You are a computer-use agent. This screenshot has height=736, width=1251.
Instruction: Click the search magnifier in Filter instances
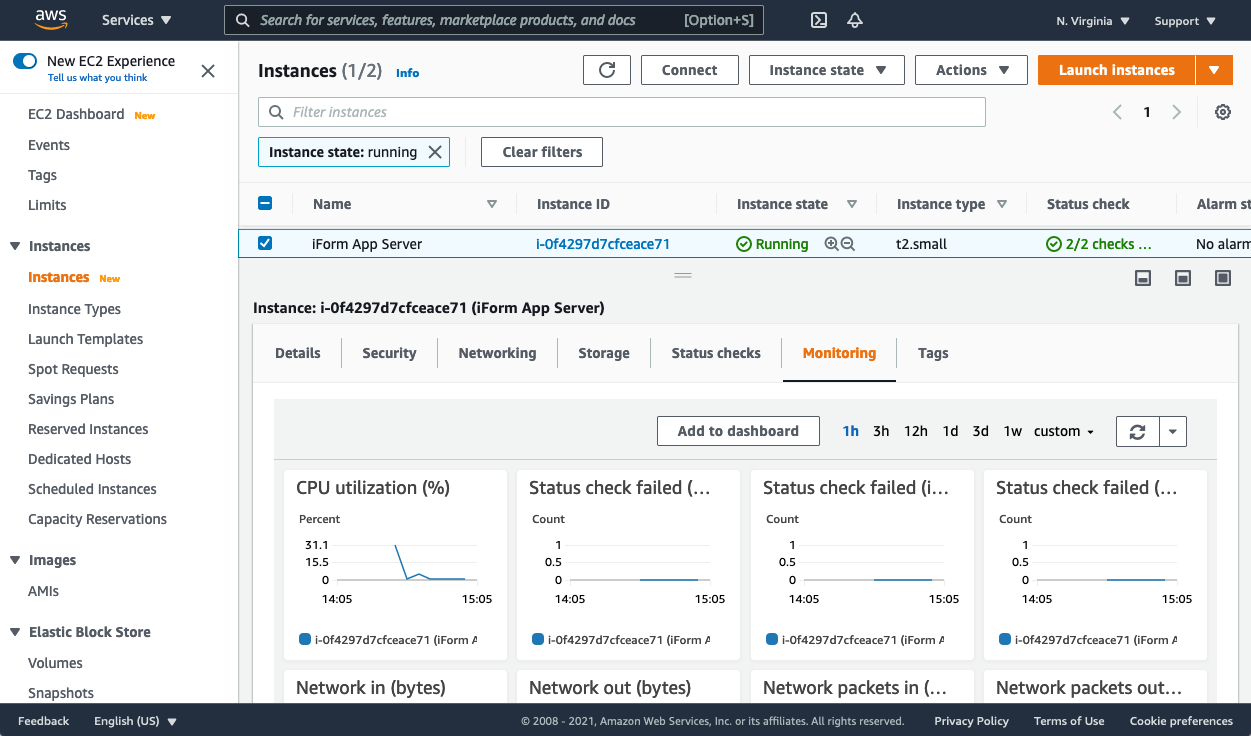[x=275, y=112]
